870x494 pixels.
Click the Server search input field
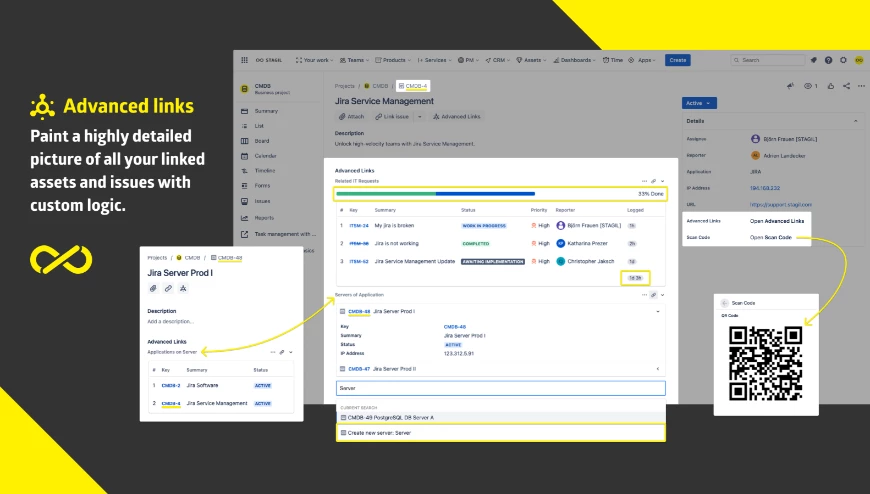pyautogui.click(x=500, y=388)
